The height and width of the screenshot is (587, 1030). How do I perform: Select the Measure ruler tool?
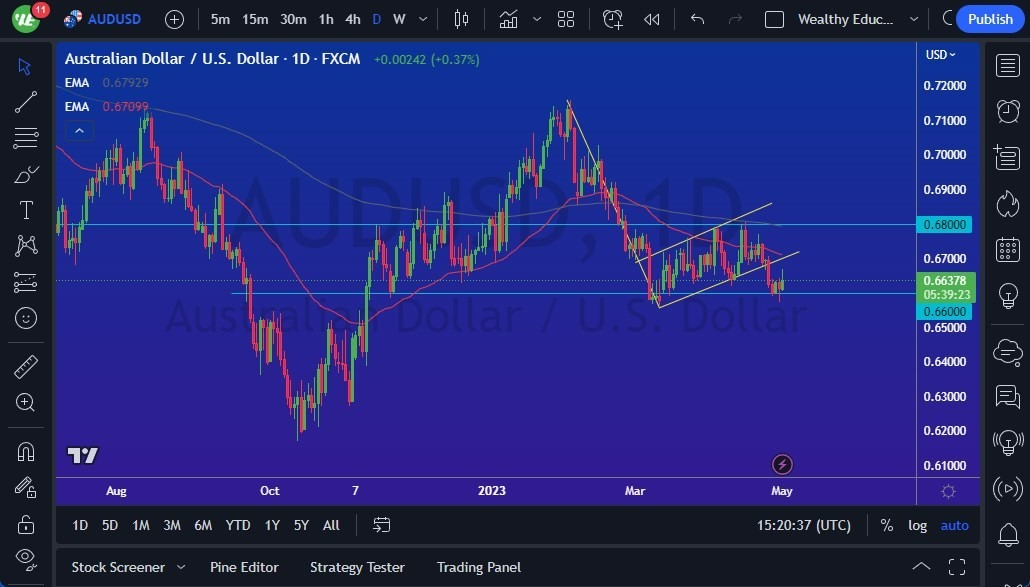click(25, 366)
